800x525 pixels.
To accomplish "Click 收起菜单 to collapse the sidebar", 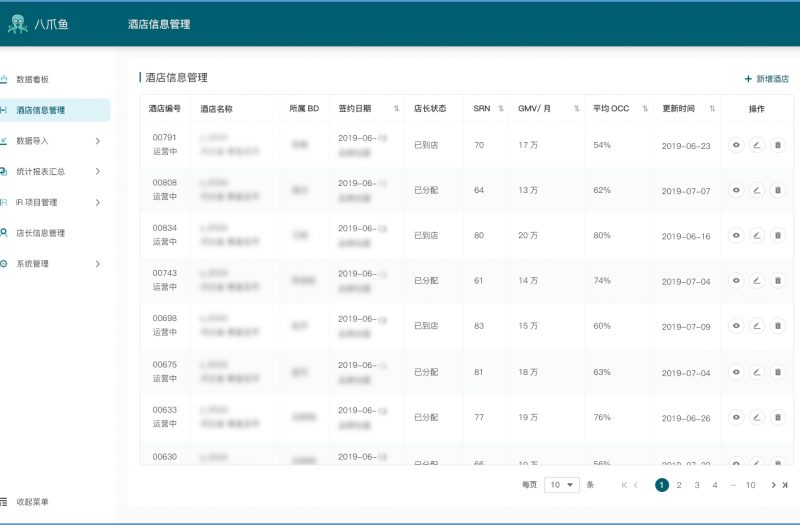I will tap(32, 501).
